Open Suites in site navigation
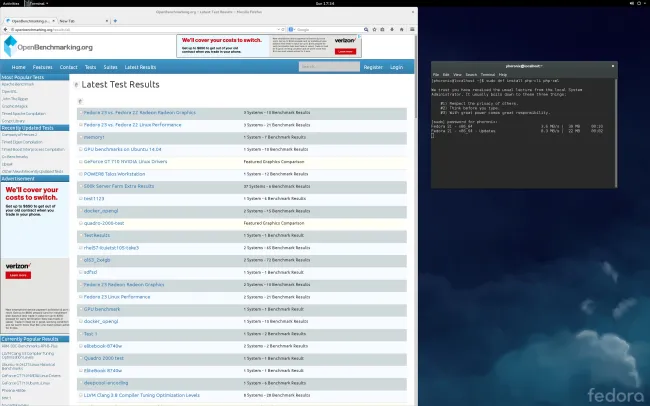The image size is (650, 406). 110,67
